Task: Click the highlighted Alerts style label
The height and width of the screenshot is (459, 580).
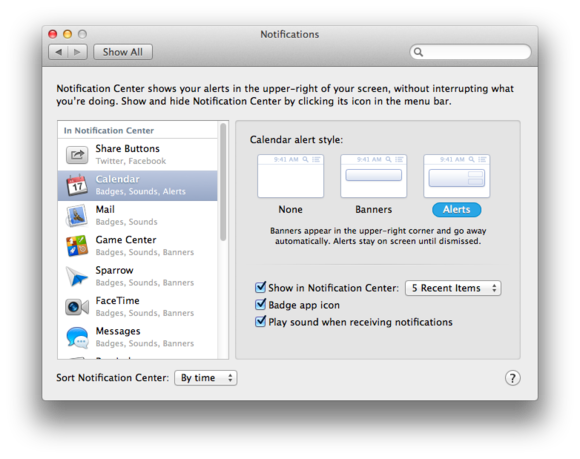Action: click(457, 210)
